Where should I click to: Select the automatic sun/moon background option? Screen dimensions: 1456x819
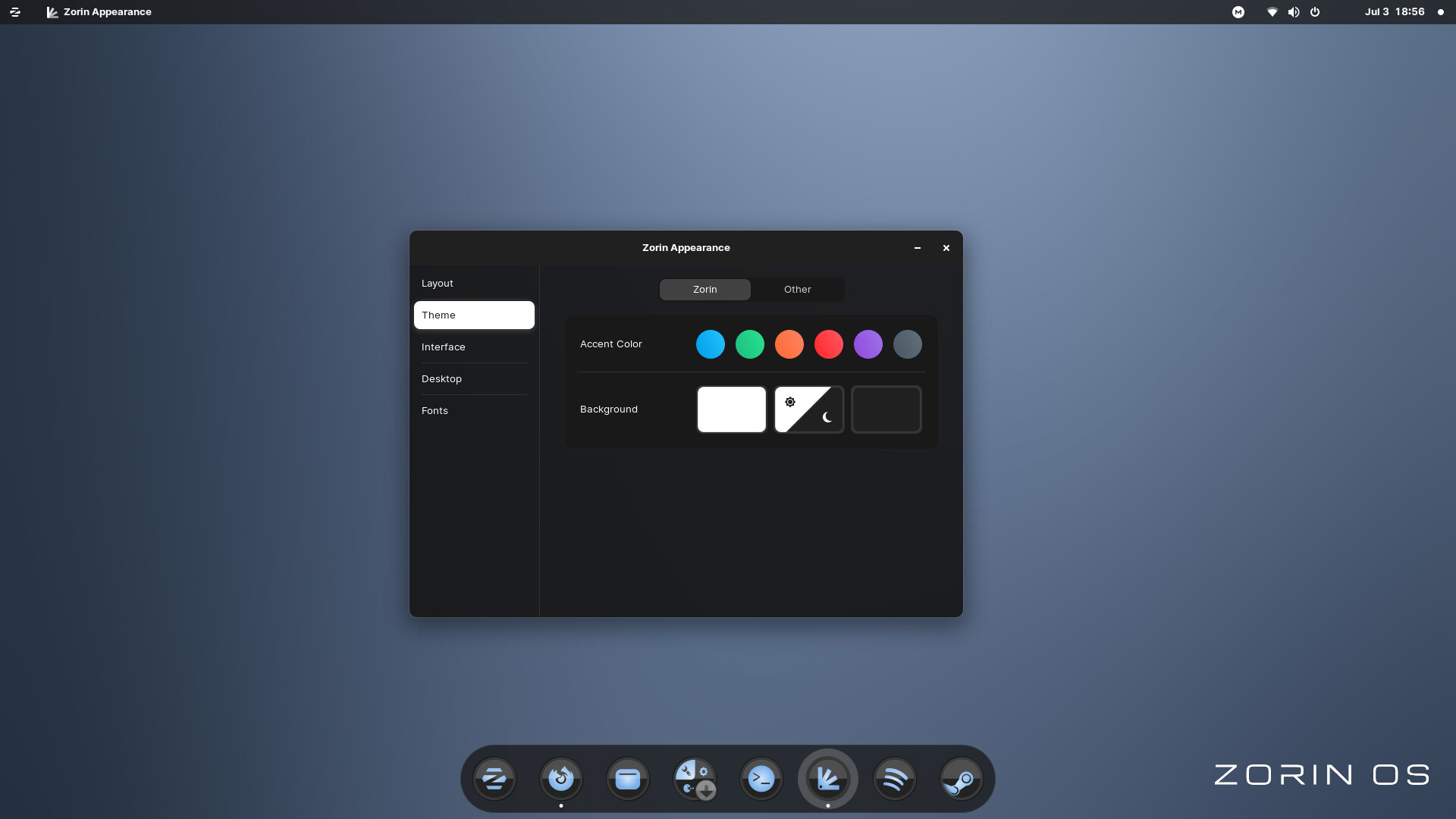pyautogui.click(x=809, y=409)
